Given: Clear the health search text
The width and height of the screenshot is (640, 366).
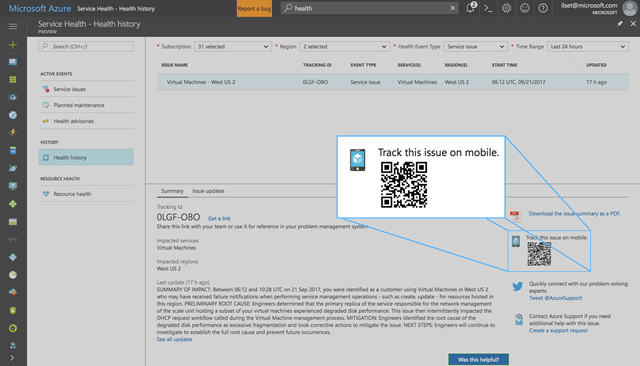Looking at the screenshot, I should 453,8.
